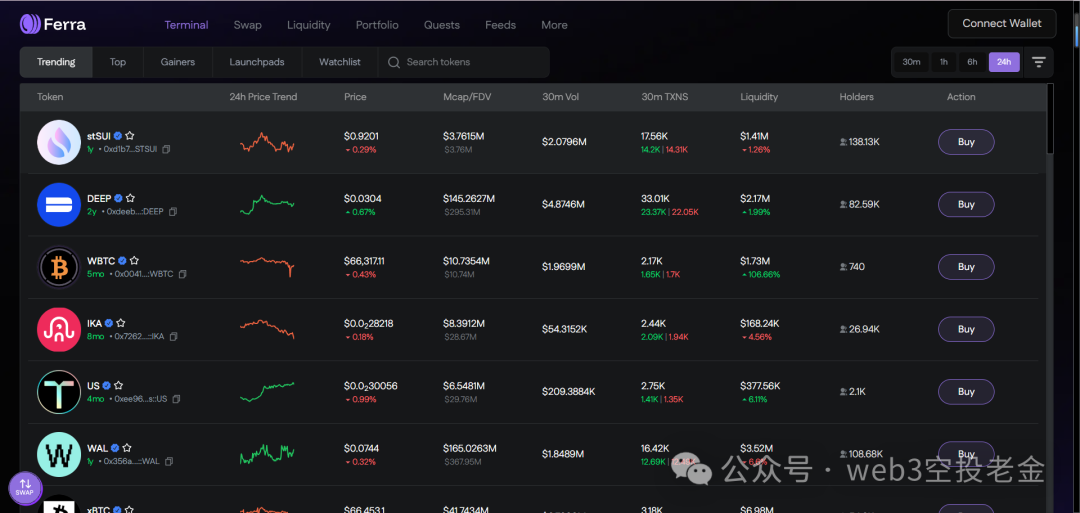
Task: Copy the WBTC contract address
Action: [183, 274]
